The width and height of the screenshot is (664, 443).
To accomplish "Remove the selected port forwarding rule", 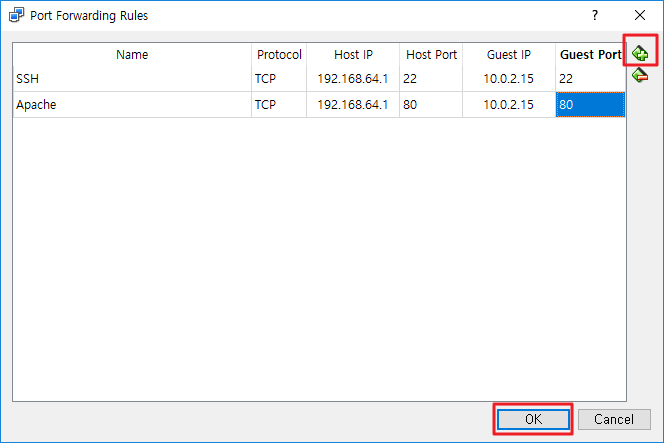I will [x=640, y=75].
